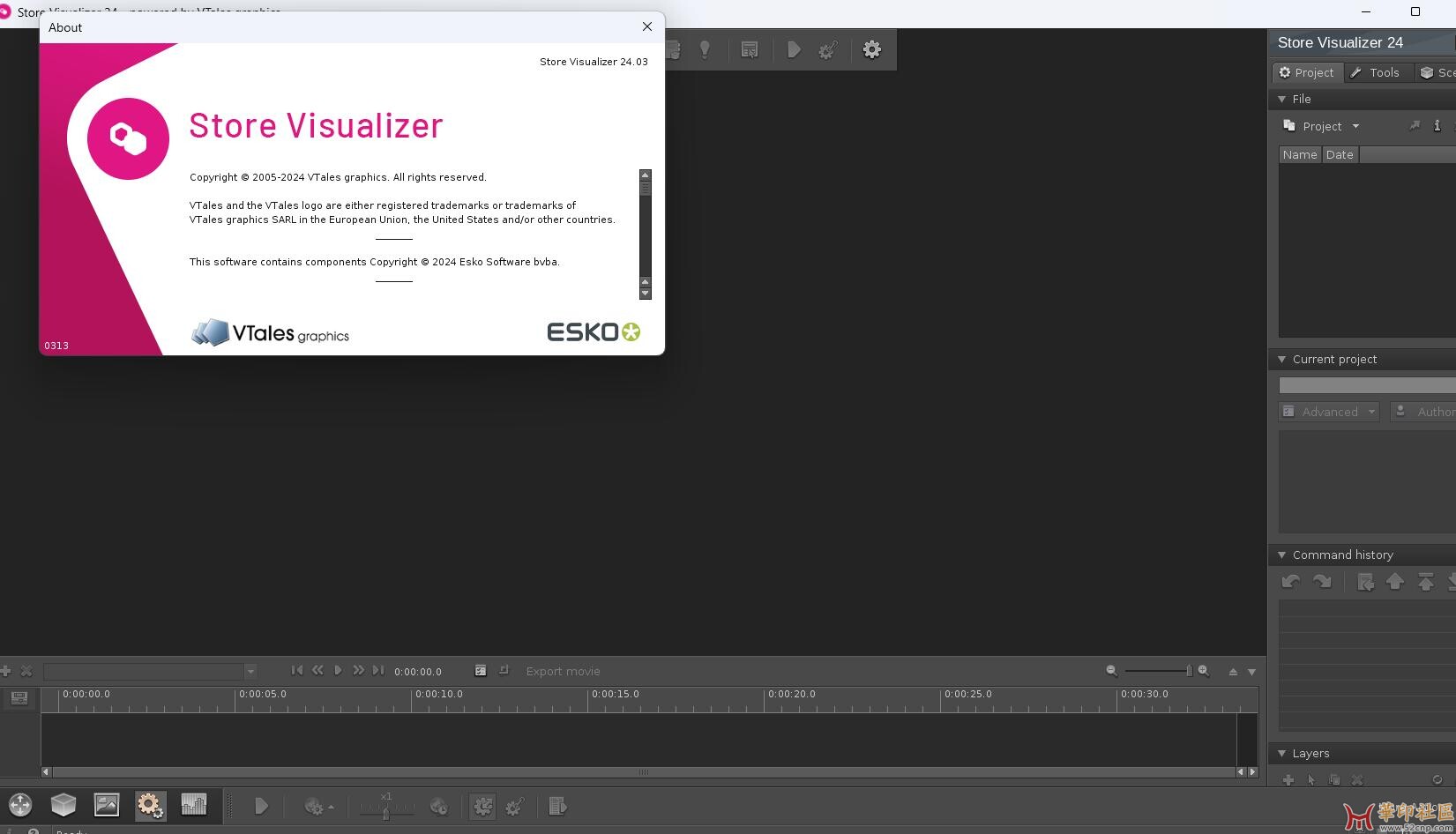Collapse the Current project section
Screen dimensions: 1456x834
click(1282, 359)
